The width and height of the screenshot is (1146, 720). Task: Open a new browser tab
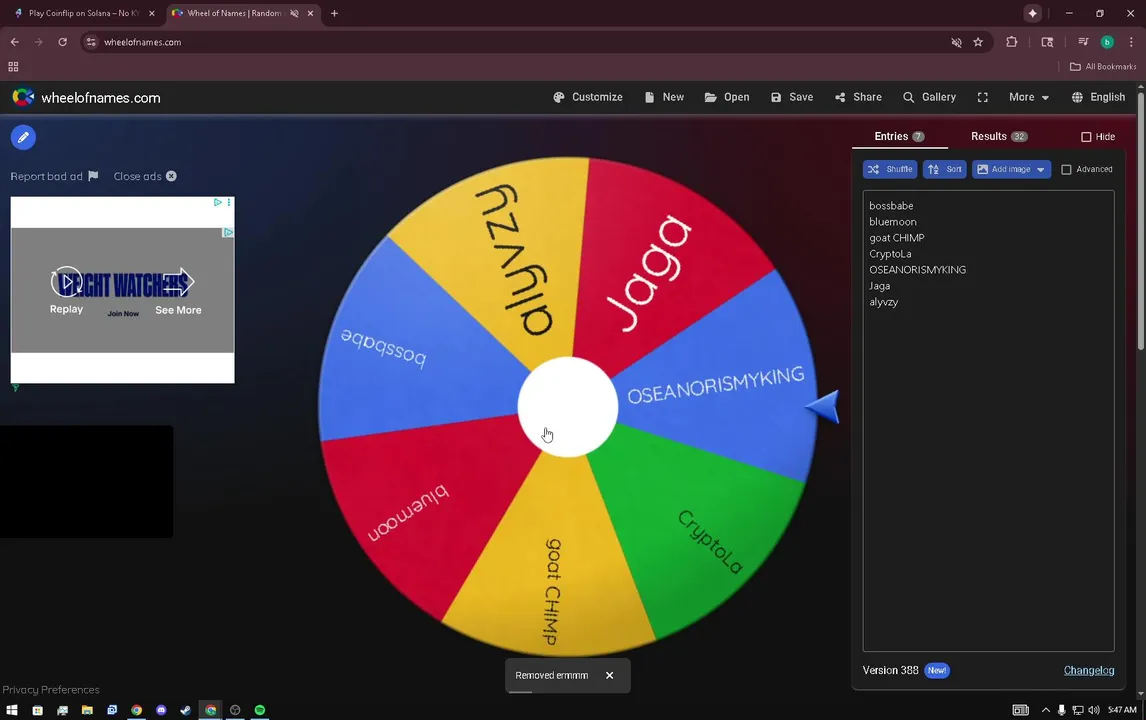point(334,13)
